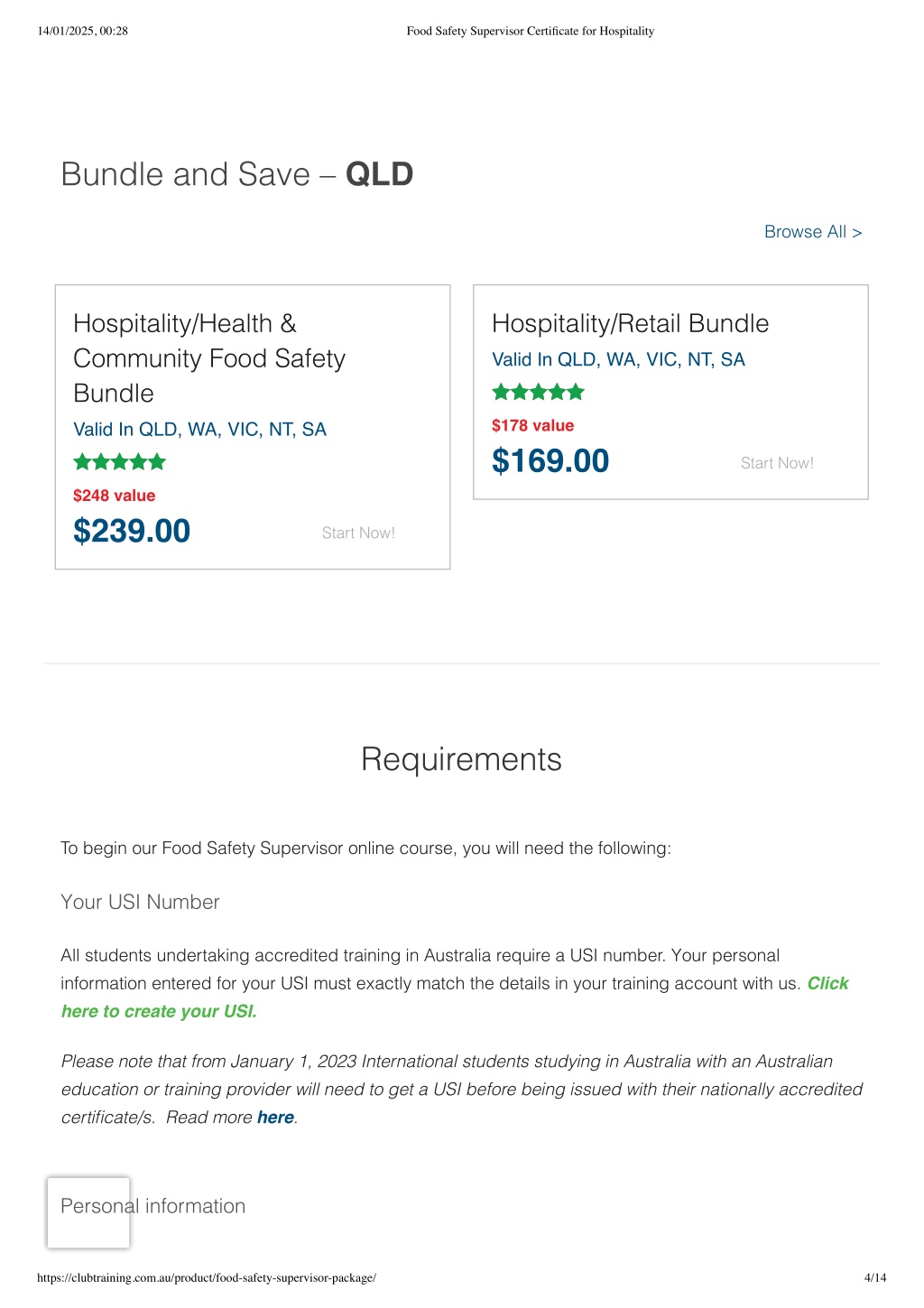Screen dimensions: 924x1308
Task: Open Hospitality/Health & Community Food Safety Bundle title
Action: coord(209,358)
